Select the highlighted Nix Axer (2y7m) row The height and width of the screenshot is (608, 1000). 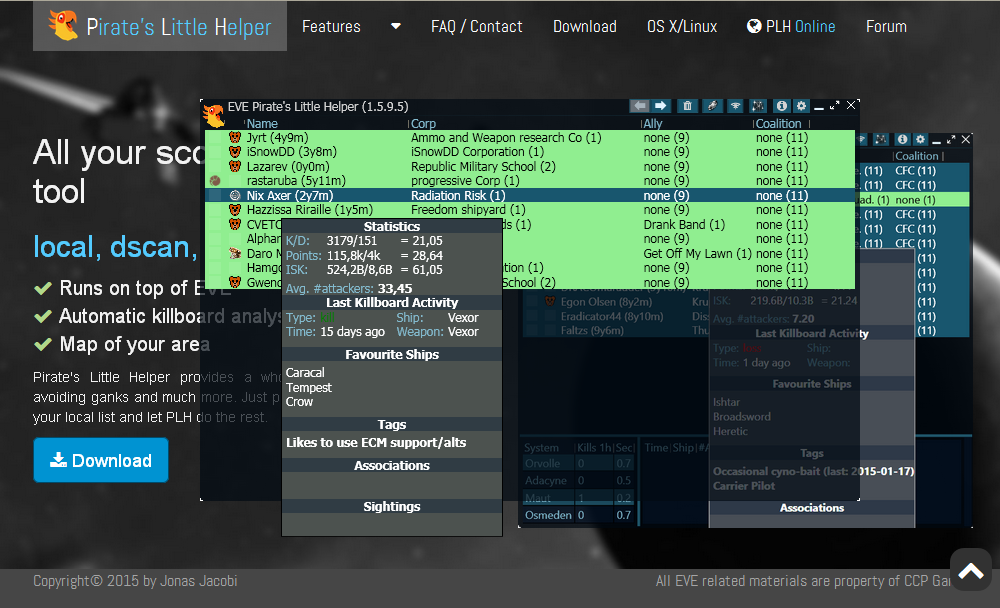coord(529,195)
